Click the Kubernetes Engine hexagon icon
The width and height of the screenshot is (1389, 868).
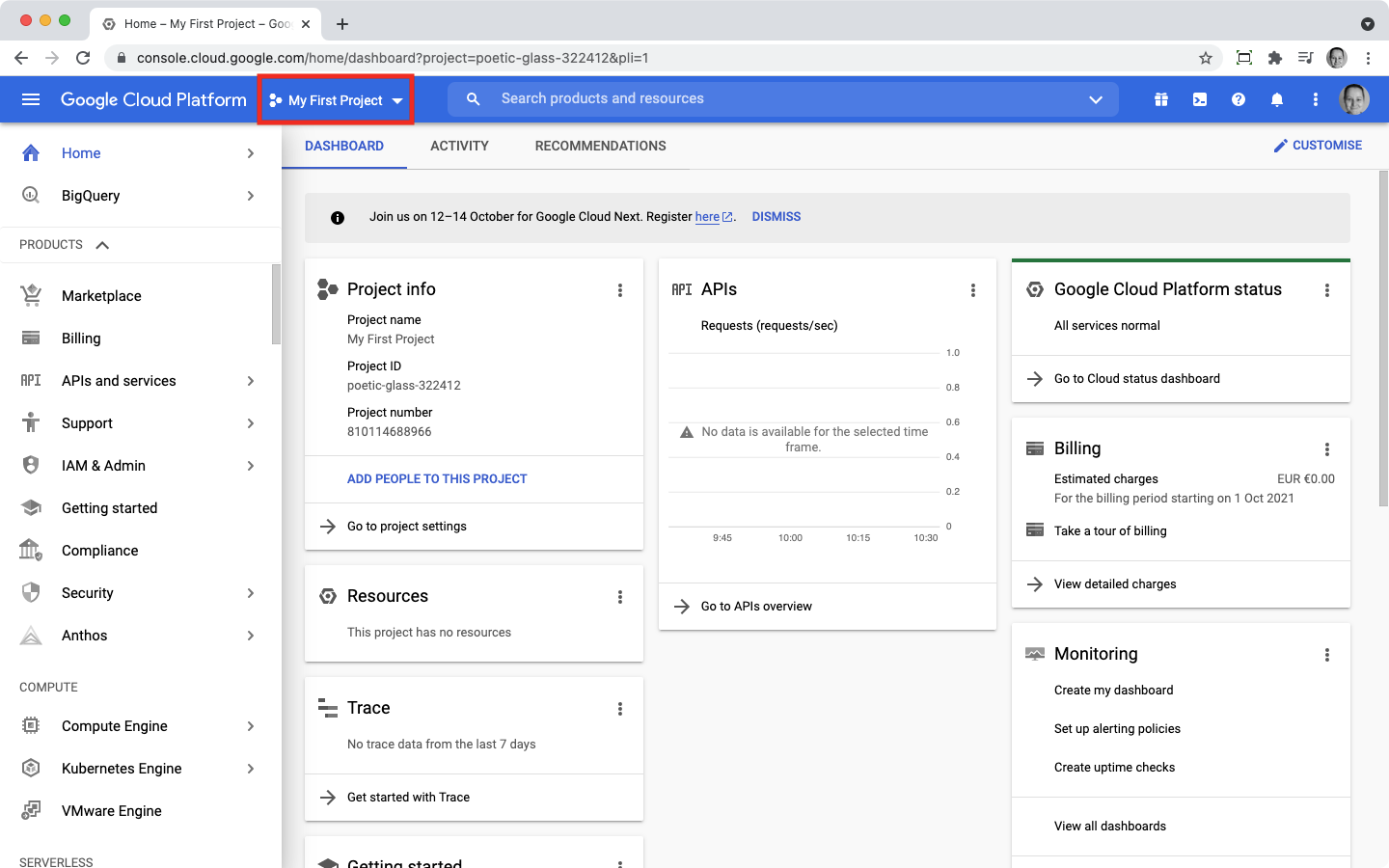coord(31,769)
